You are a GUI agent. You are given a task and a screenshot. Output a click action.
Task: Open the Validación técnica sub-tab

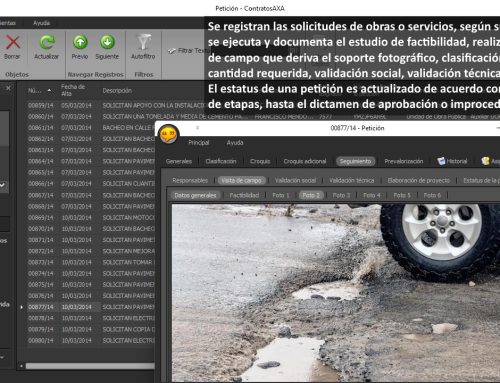pos(352,180)
